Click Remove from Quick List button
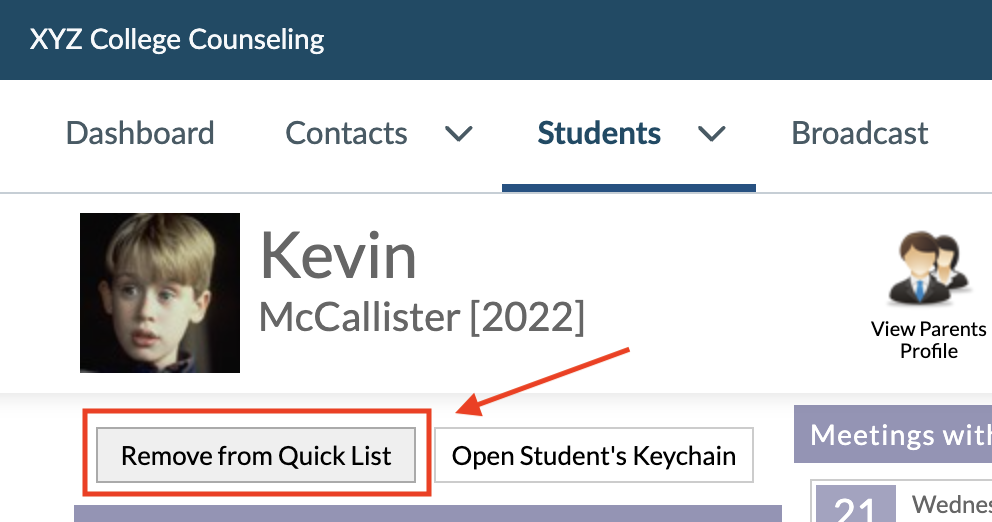 256,456
